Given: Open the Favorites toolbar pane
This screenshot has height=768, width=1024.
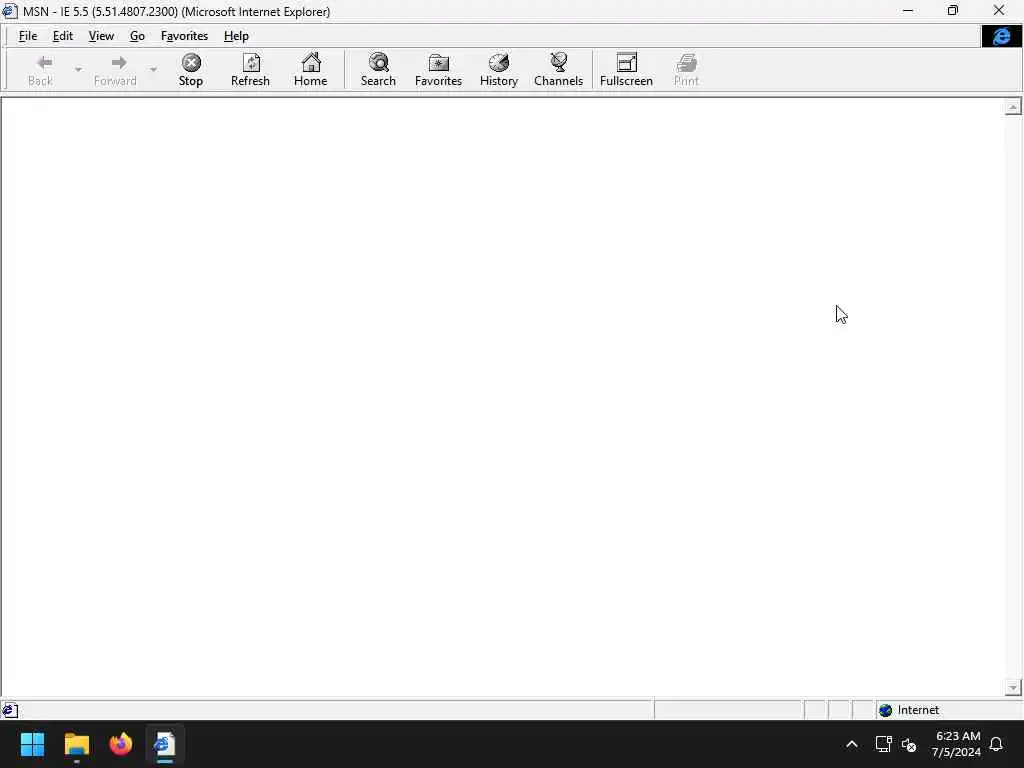Looking at the screenshot, I should click(x=438, y=70).
